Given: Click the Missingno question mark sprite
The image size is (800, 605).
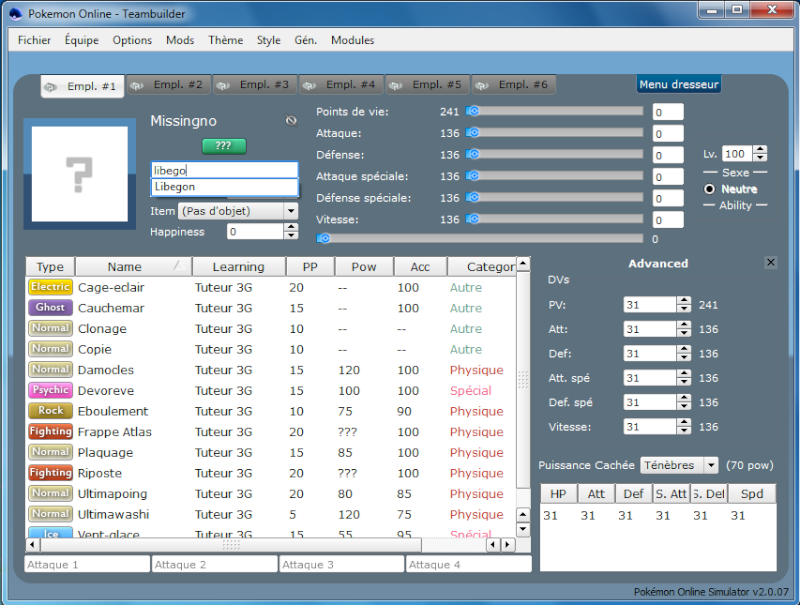Looking at the screenshot, I should 80,174.
